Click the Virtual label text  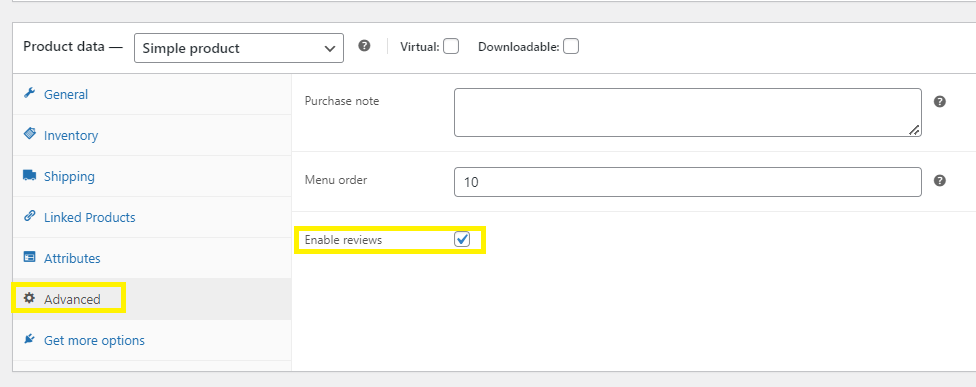tap(420, 47)
